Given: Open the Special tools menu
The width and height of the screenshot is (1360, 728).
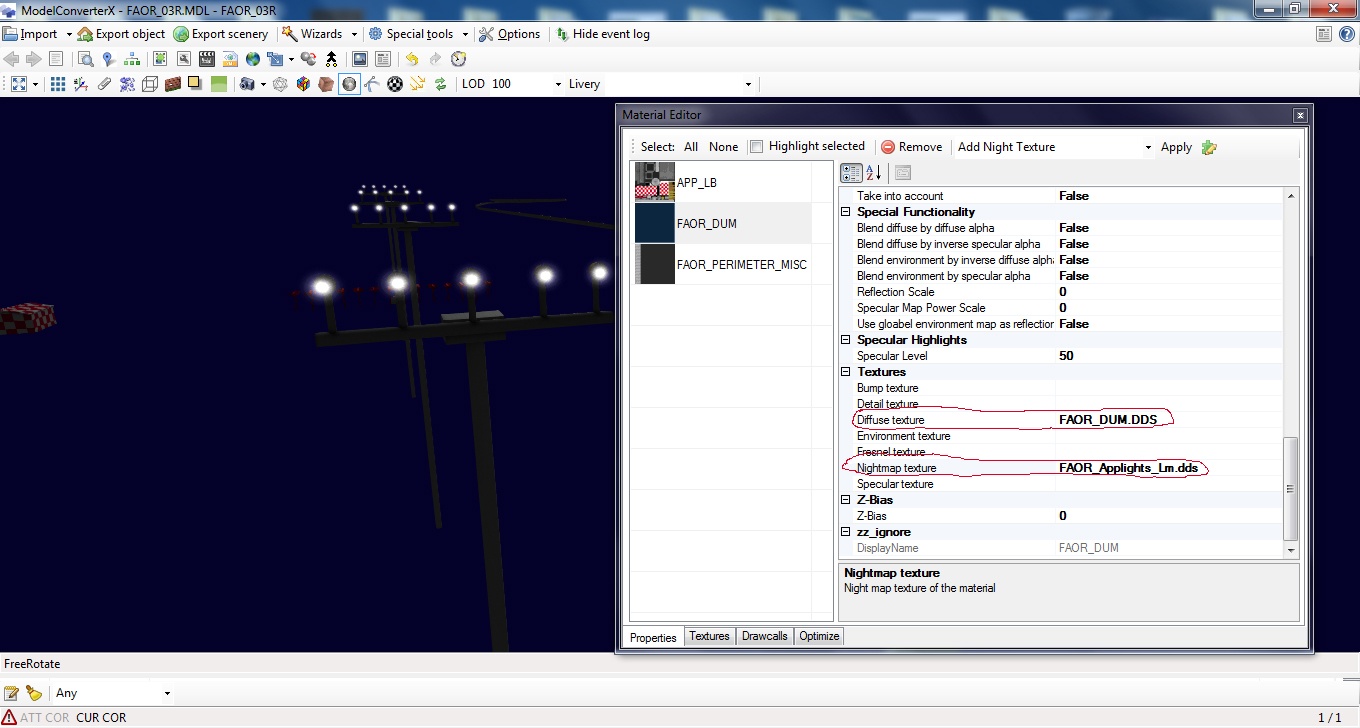Looking at the screenshot, I should click(x=418, y=33).
